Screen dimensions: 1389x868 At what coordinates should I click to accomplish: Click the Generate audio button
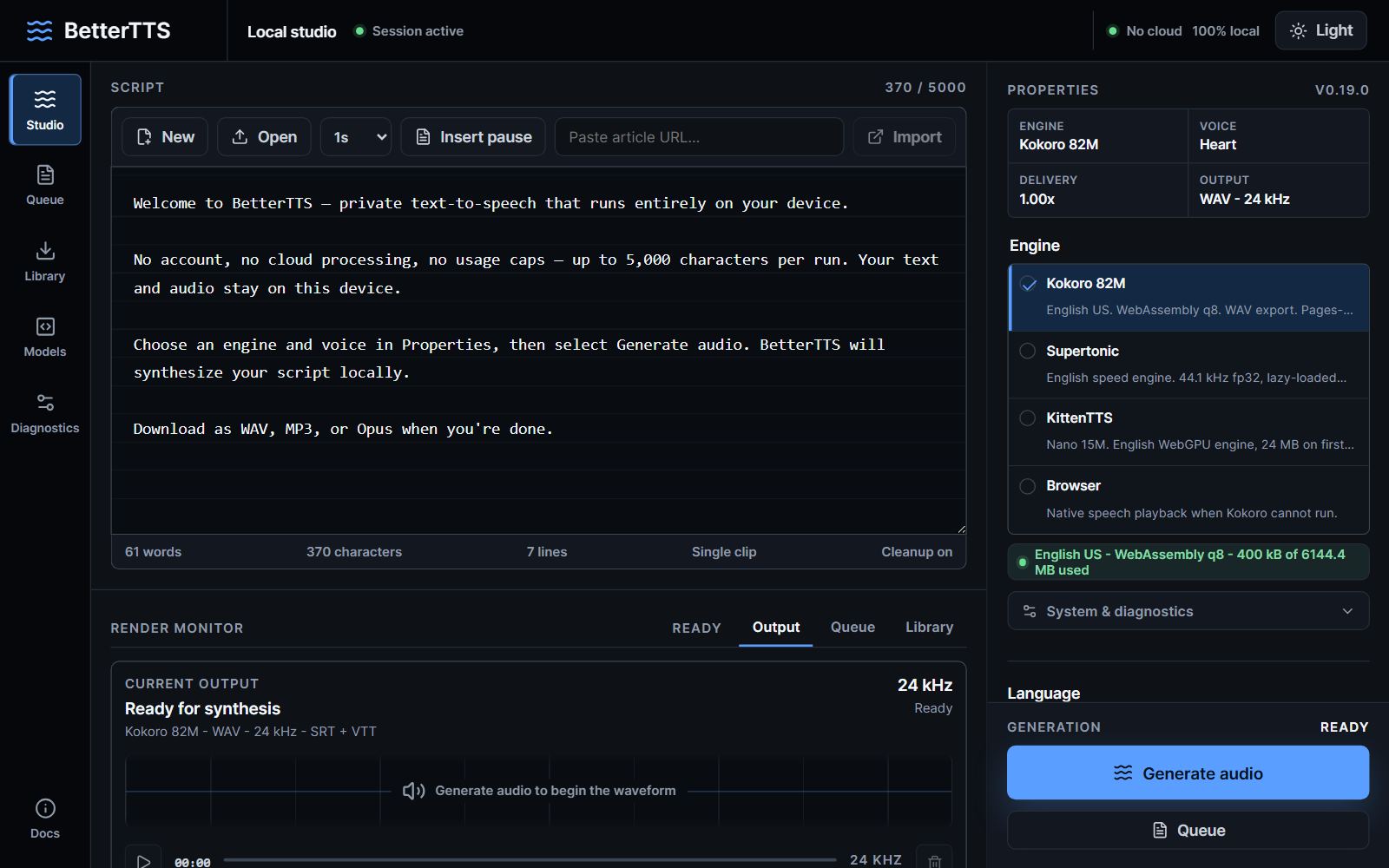pos(1188,773)
